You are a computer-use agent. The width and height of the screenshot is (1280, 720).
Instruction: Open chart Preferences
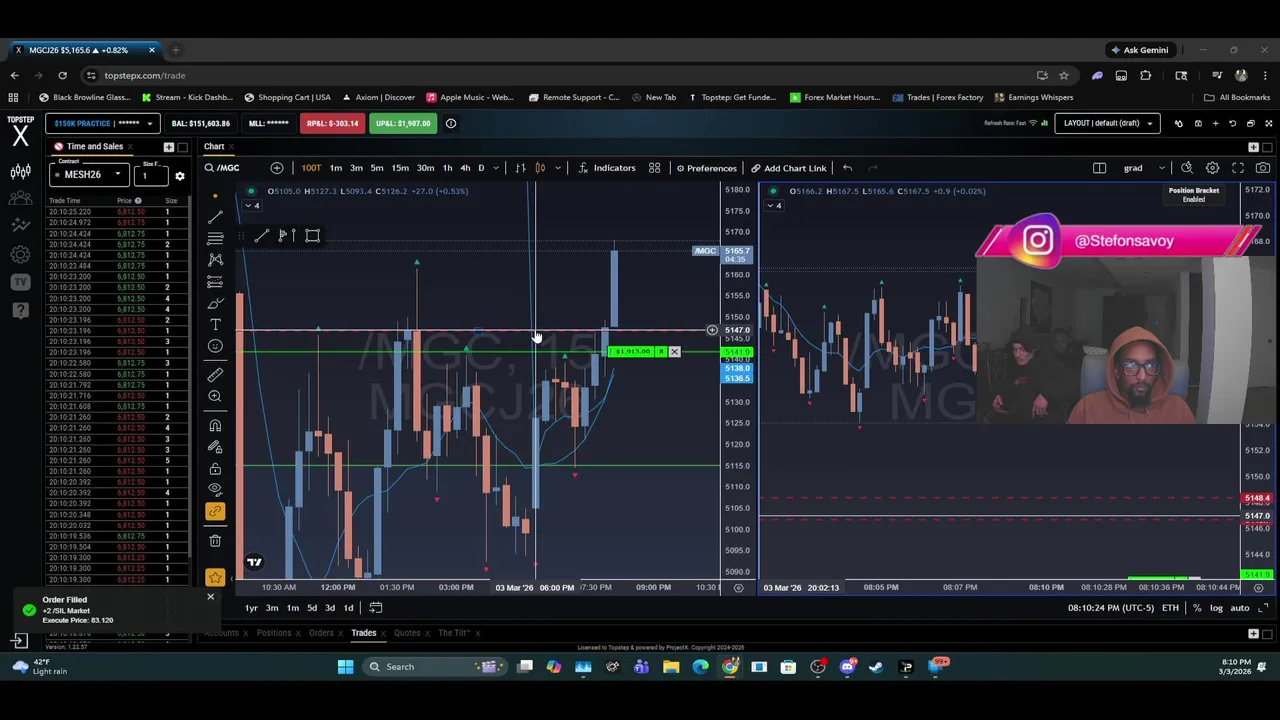[x=706, y=168]
